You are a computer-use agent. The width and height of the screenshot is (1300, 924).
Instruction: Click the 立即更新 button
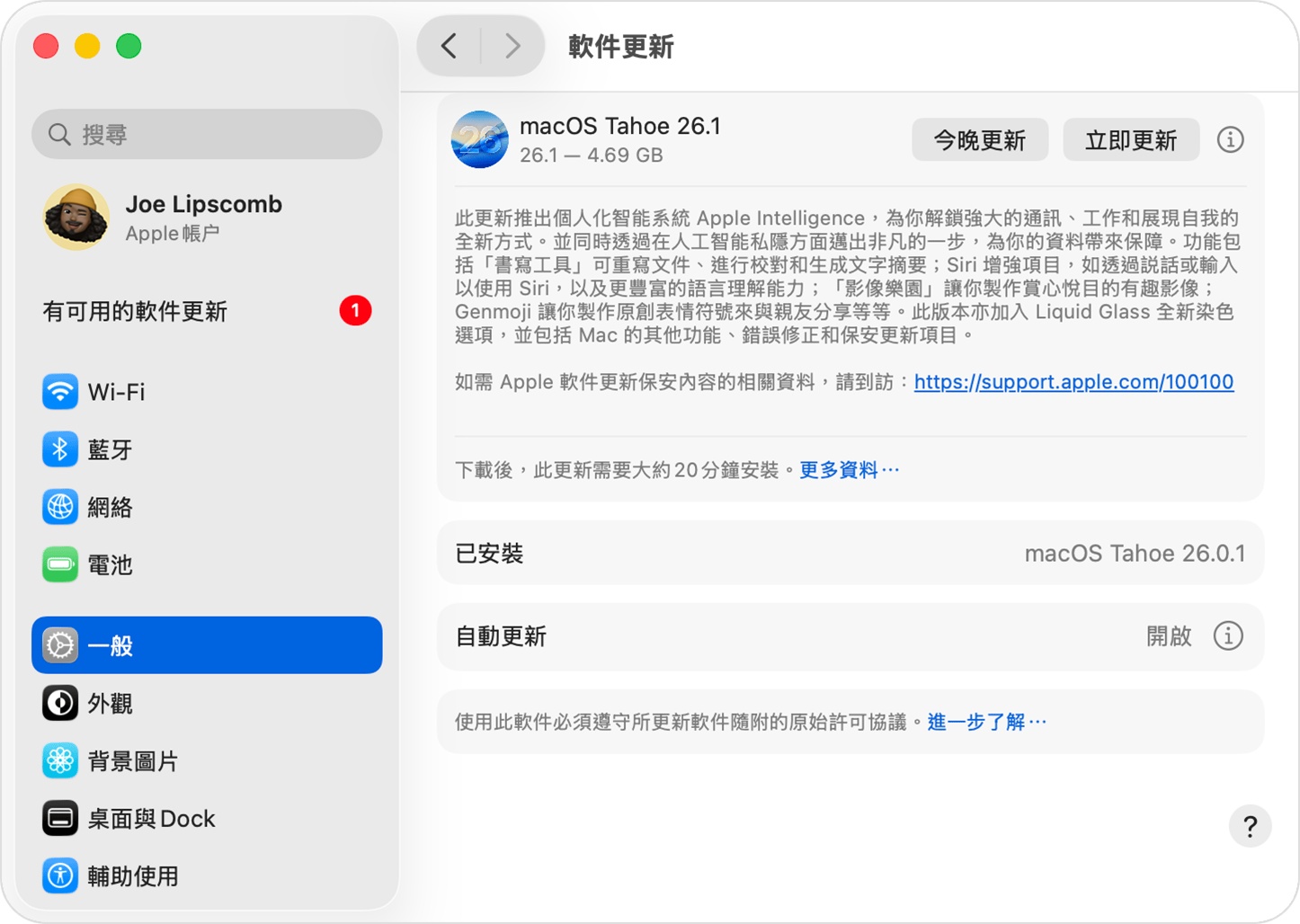(x=1131, y=140)
